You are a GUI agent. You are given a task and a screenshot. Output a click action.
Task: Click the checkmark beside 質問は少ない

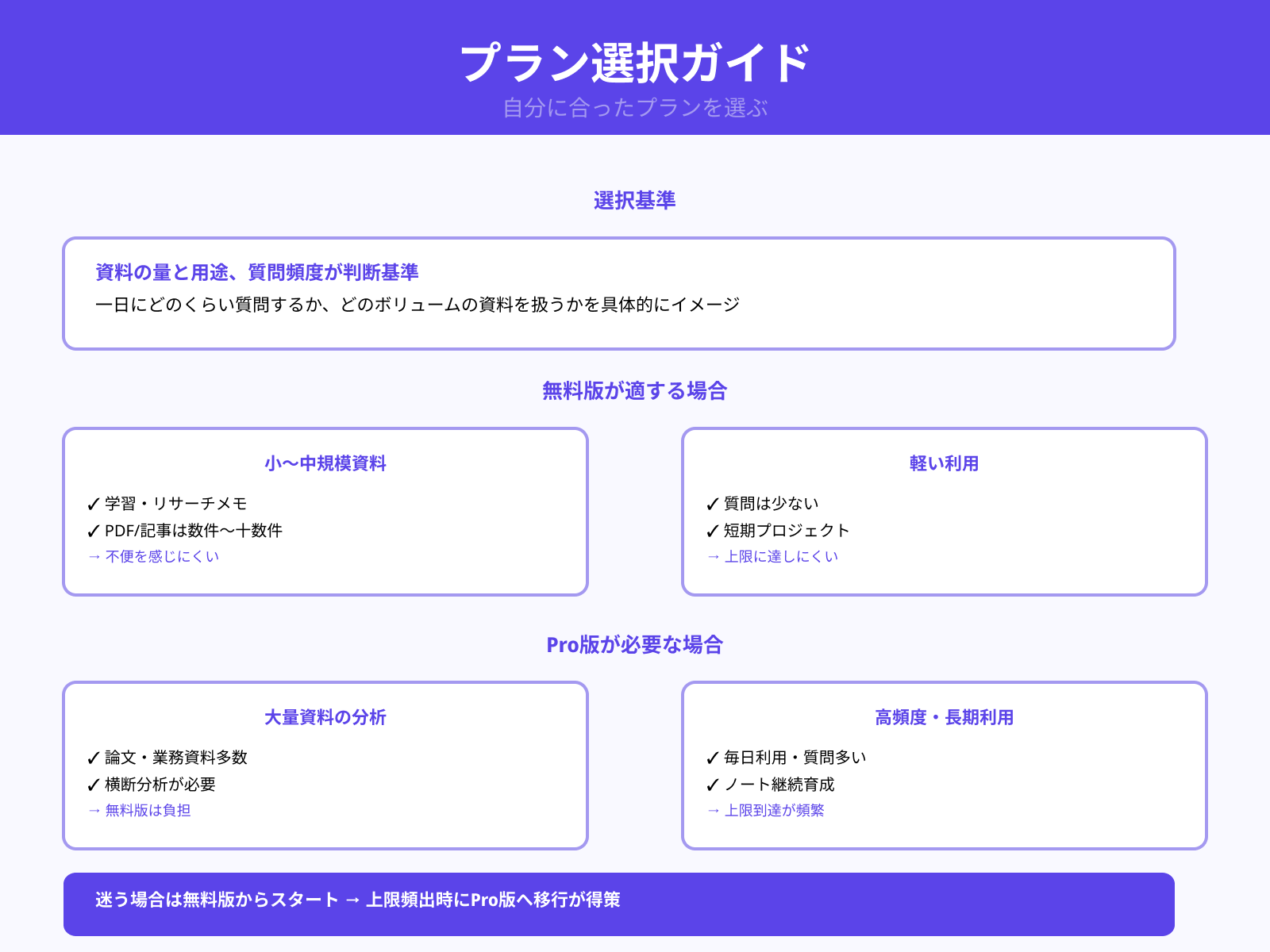pyautogui.click(x=711, y=502)
